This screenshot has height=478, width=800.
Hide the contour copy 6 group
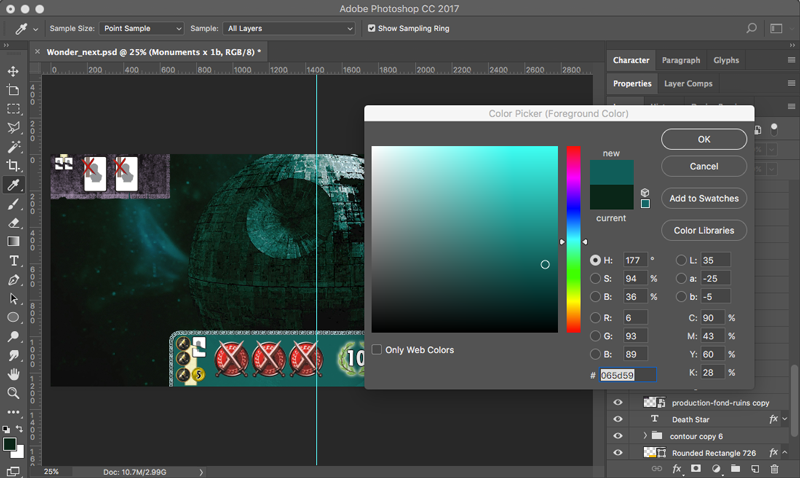point(617,436)
